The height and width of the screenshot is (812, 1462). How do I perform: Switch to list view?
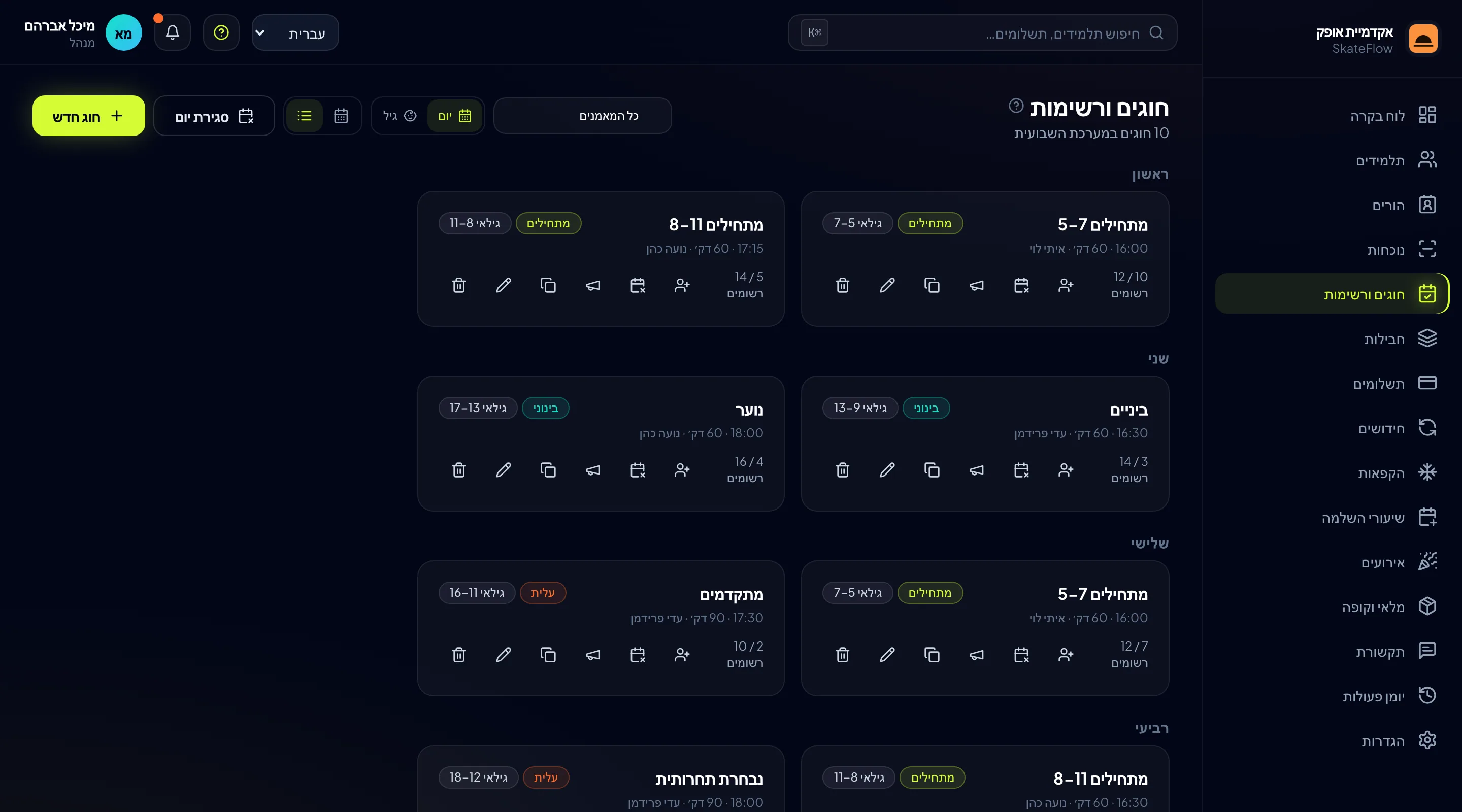point(304,116)
